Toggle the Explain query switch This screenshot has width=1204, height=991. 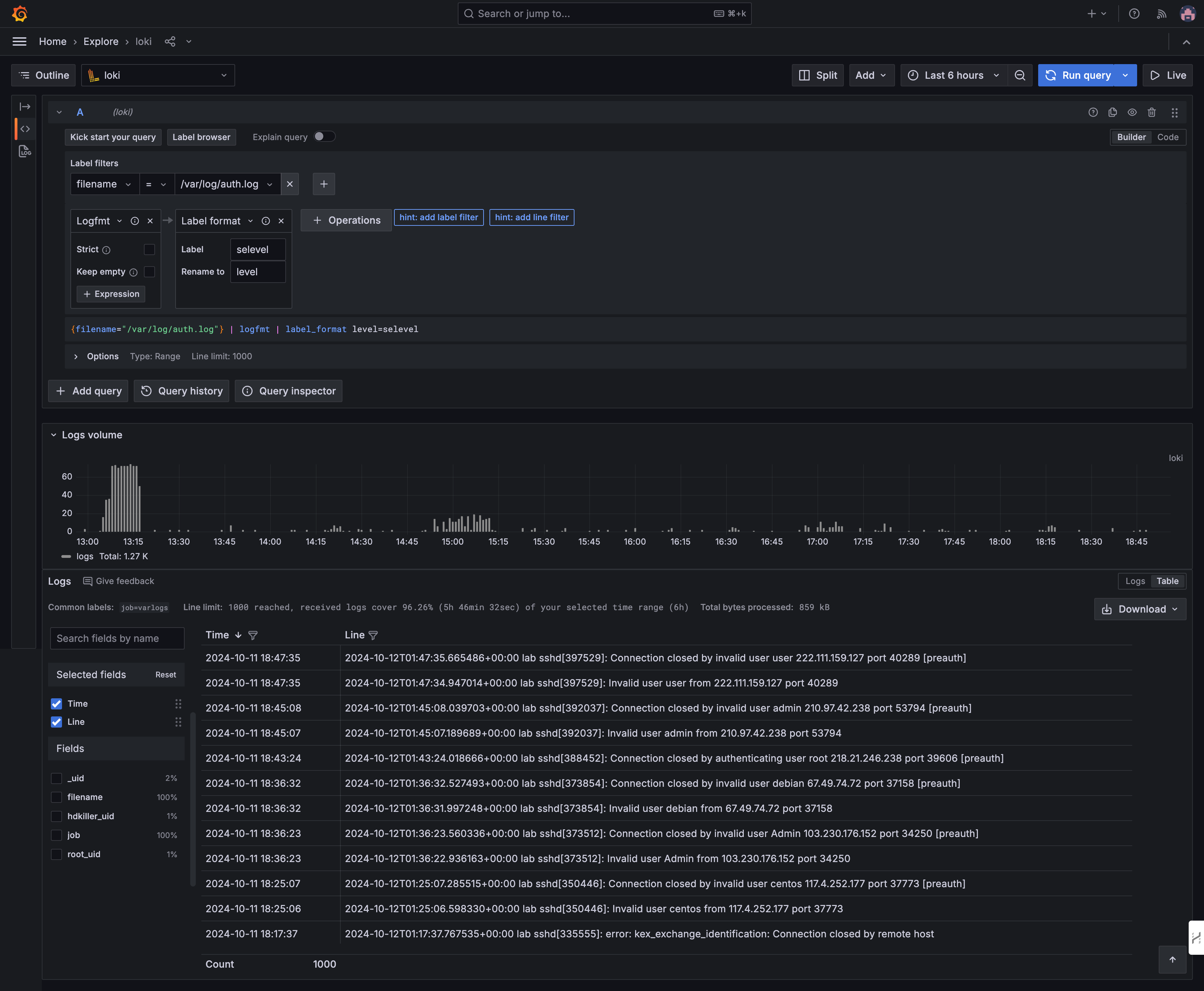324,137
